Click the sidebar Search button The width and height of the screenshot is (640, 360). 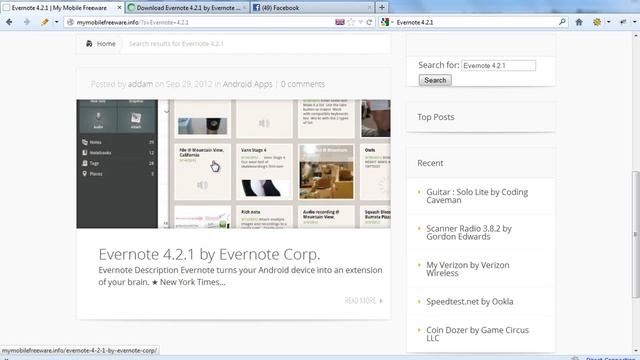tap(435, 80)
